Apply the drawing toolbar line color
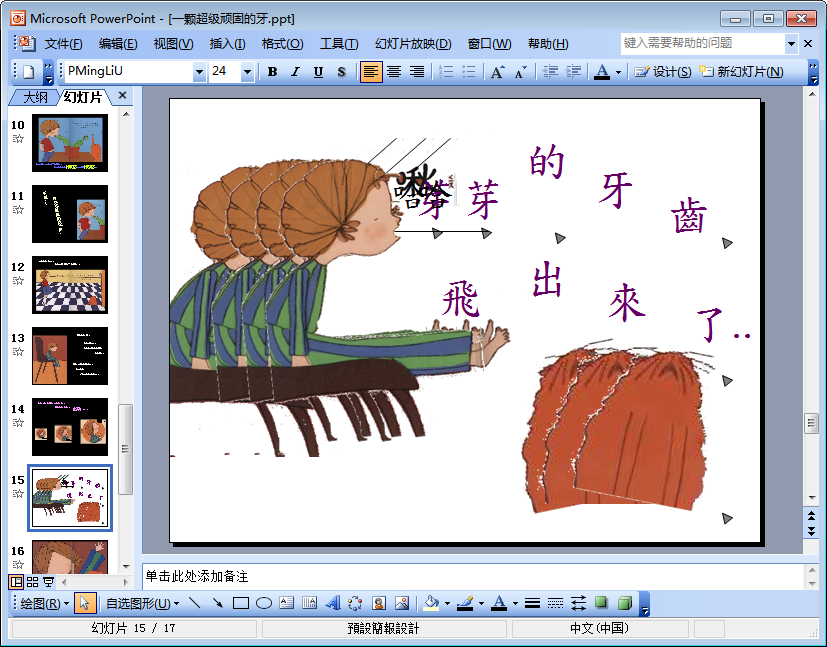Screen dimensions: 827x647 click(x=465, y=603)
